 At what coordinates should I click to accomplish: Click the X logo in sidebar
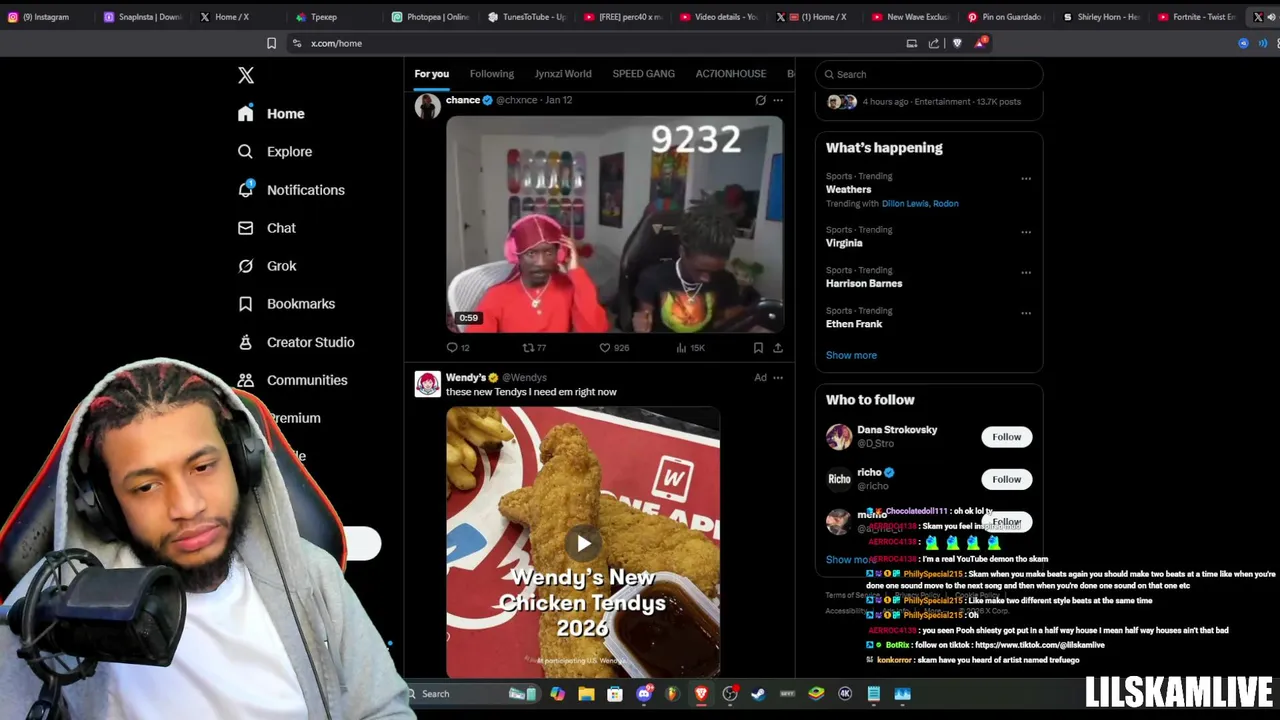246,75
